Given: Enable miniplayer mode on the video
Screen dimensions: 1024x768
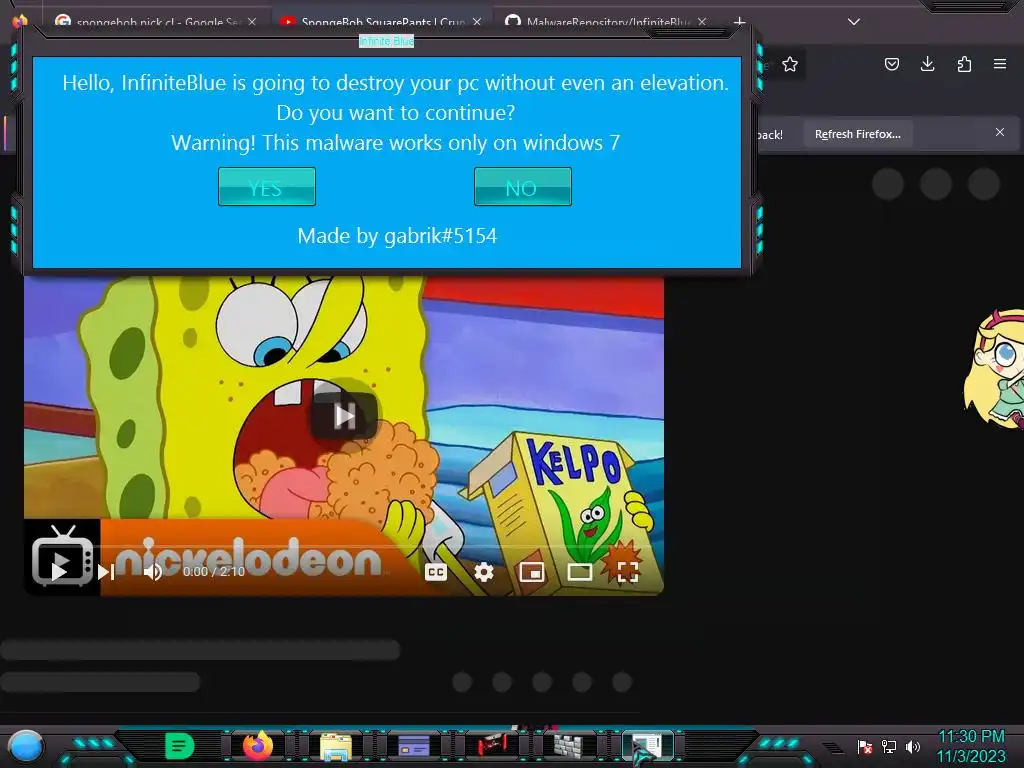Looking at the screenshot, I should (532, 572).
